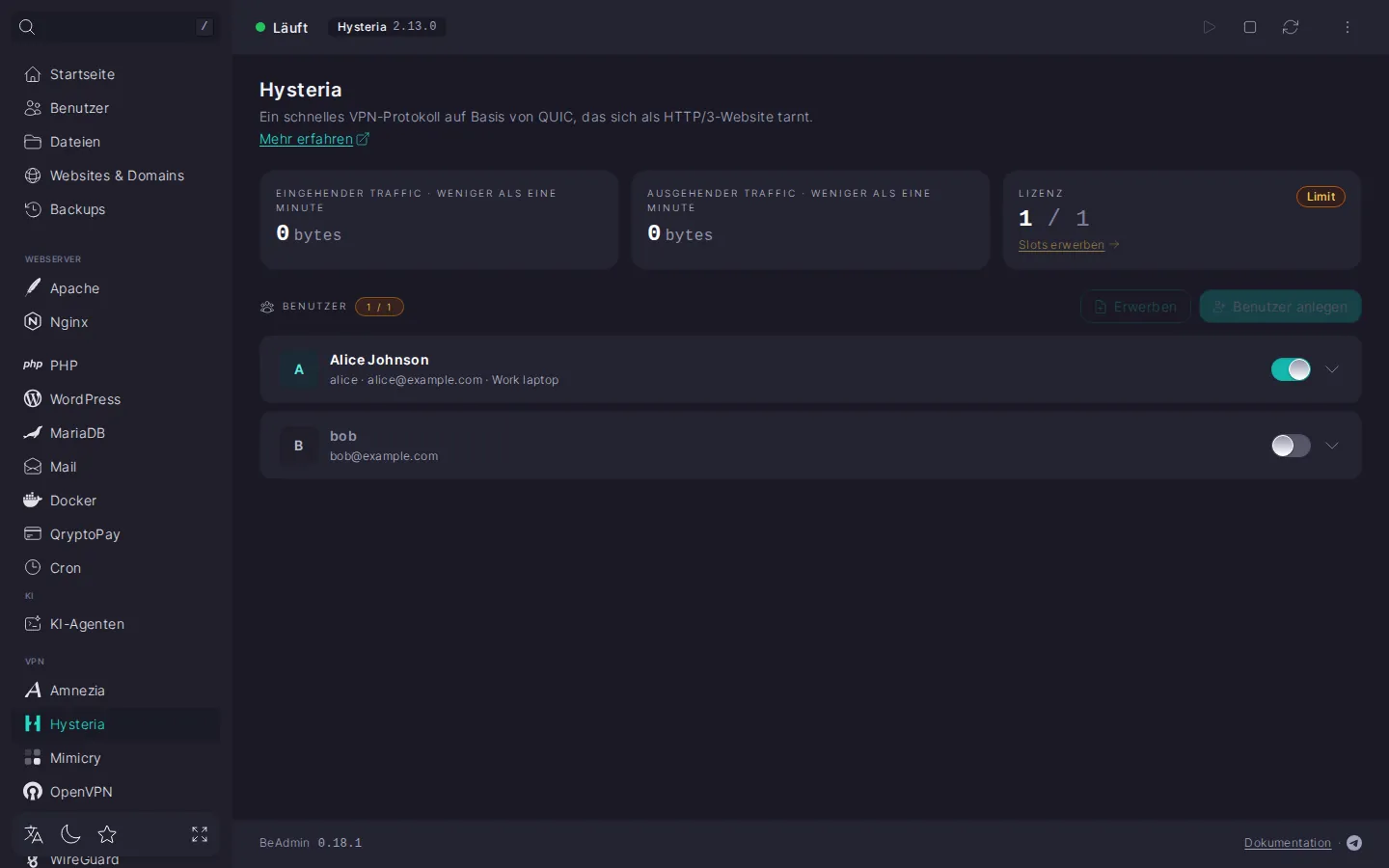Viewport: 1389px width, 868px height.
Task: Open Cron in the sidebar
Action: (x=116, y=568)
